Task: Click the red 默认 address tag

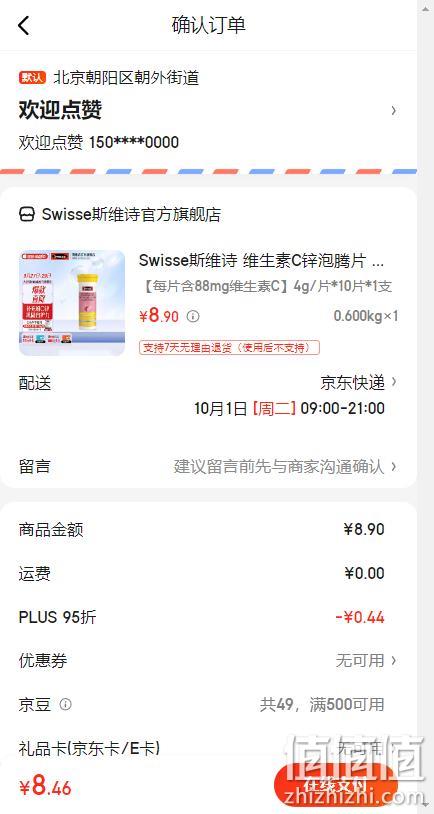Action: 33,78
